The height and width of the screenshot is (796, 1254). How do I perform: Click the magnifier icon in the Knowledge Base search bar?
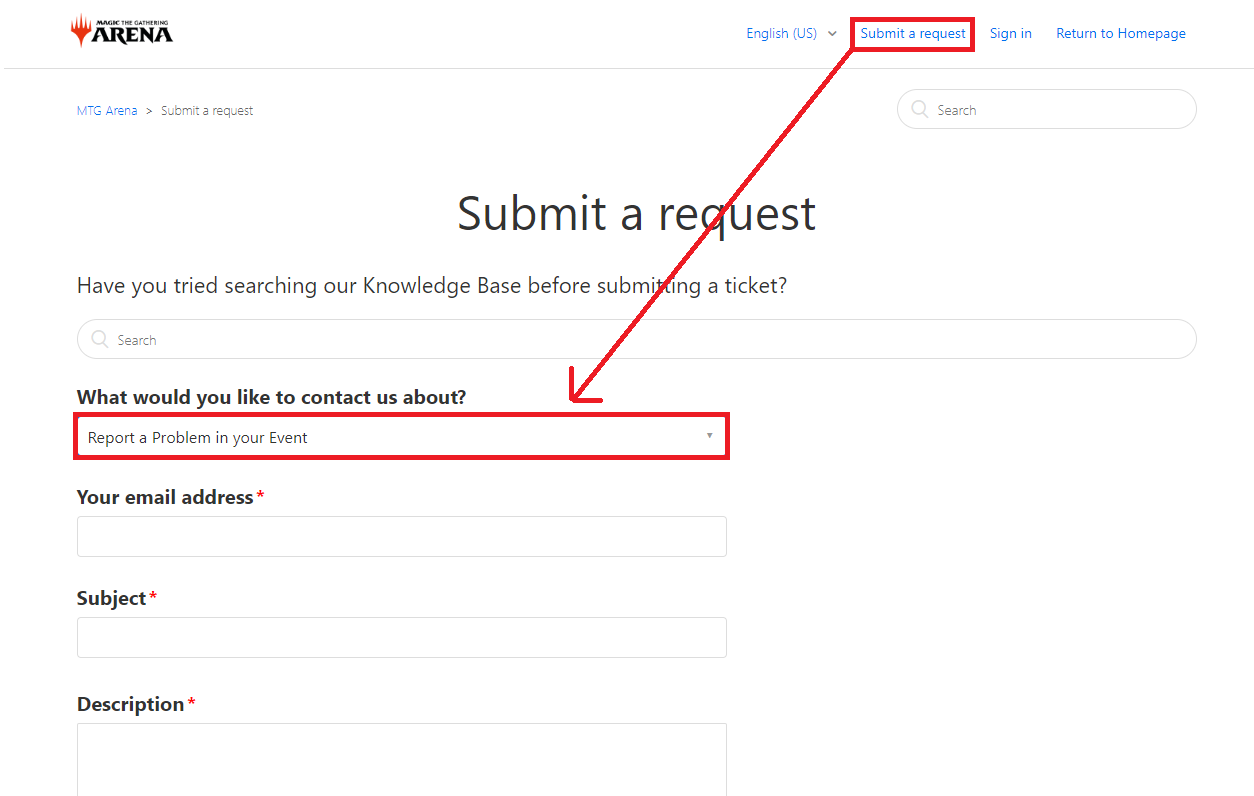coord(100,340)
